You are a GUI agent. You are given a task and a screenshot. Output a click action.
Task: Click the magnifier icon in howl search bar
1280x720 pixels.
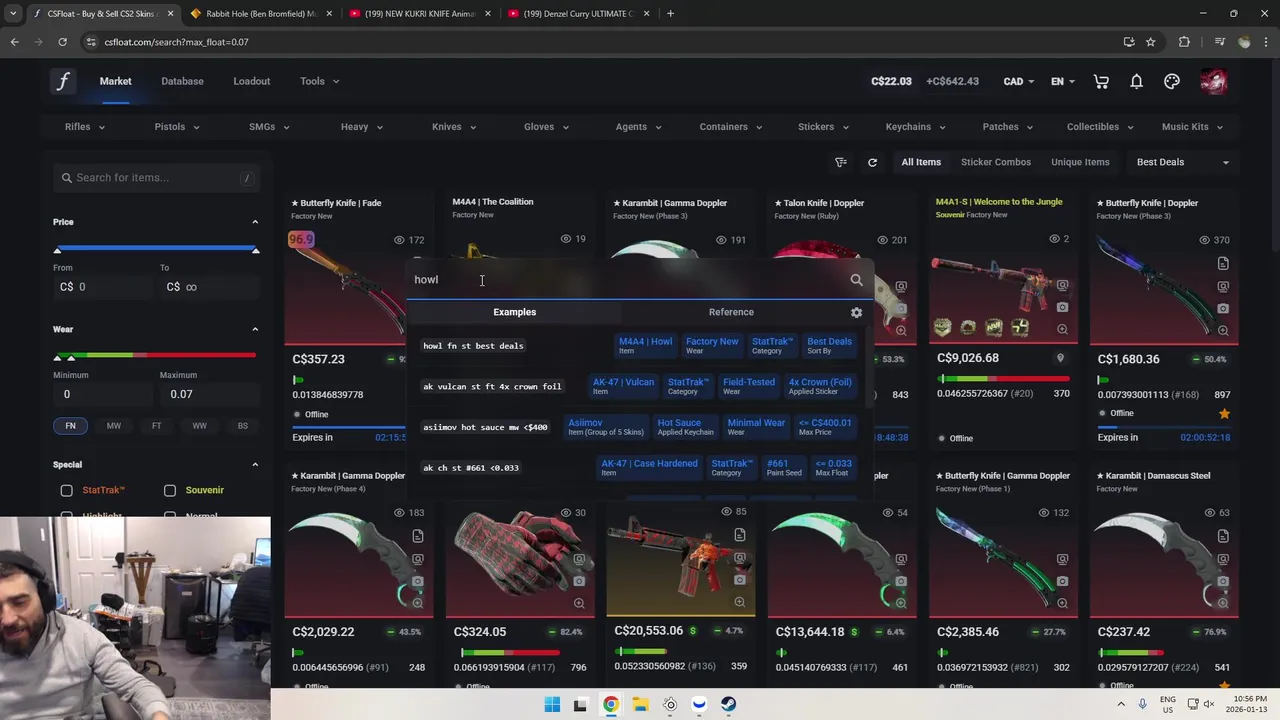coord(856,280)
